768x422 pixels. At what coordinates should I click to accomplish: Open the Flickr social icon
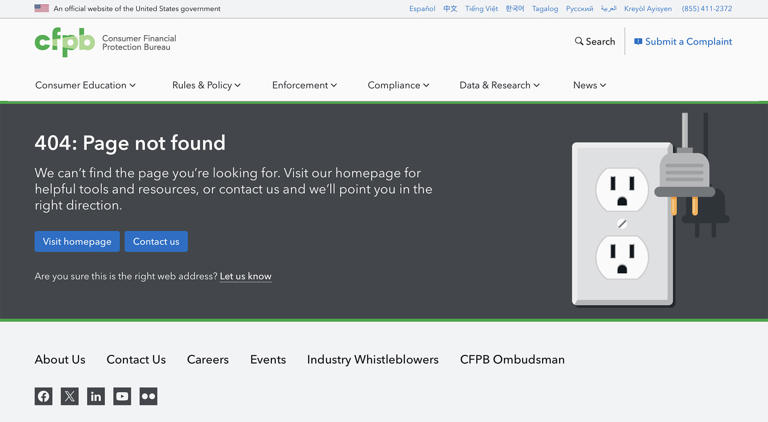coord(148,396)
